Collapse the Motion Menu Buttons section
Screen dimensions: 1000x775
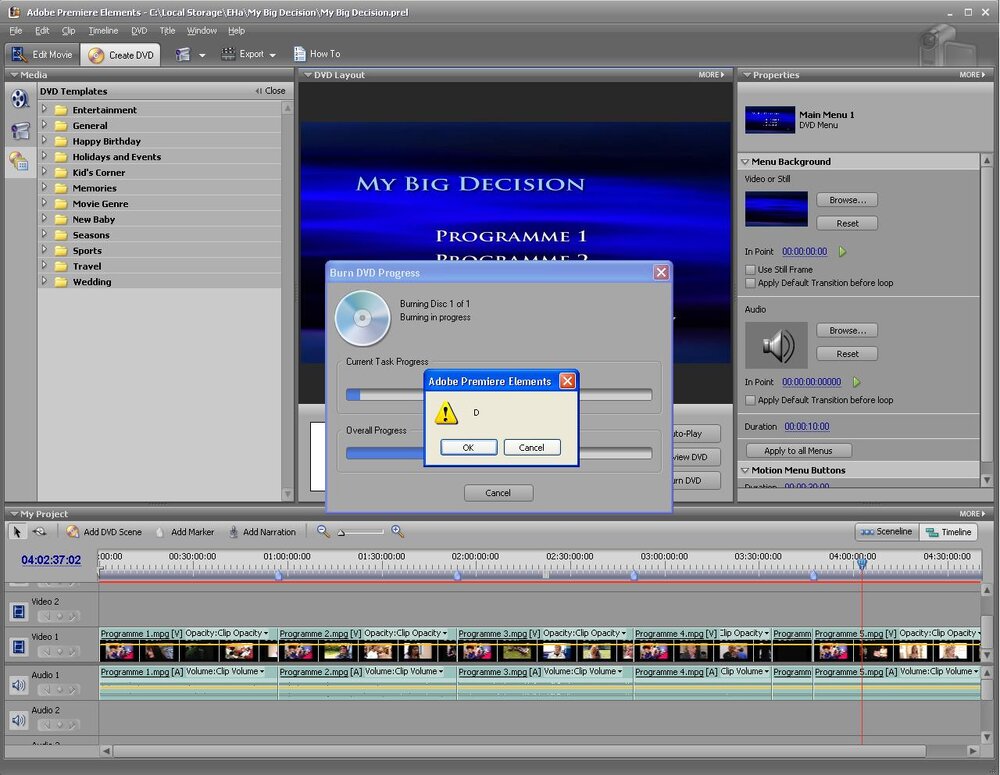[x=745, y=470]
